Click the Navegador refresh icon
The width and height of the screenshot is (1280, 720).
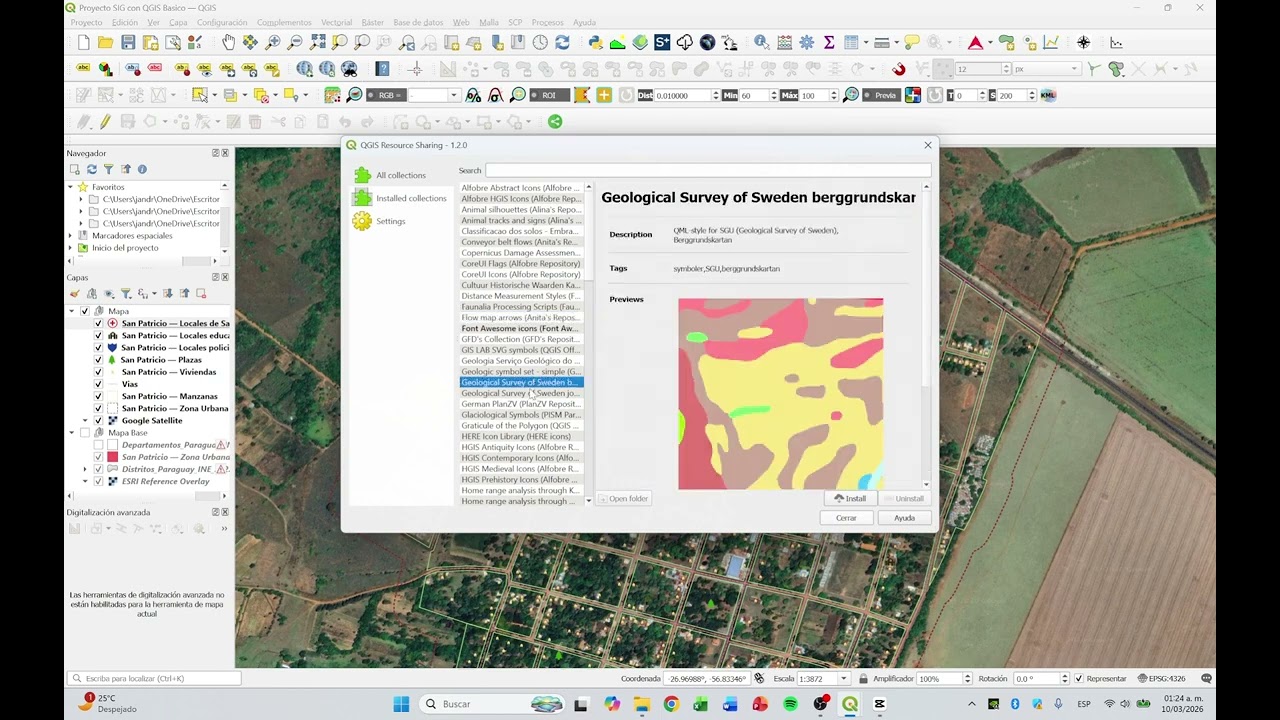pyautogui.click(x=91, y=169)
